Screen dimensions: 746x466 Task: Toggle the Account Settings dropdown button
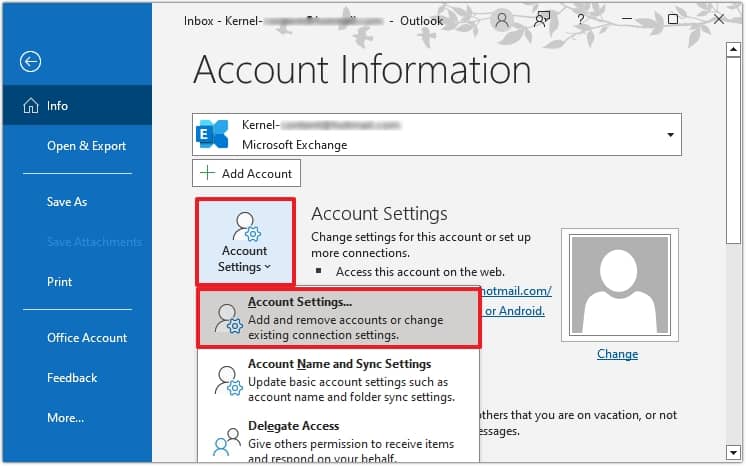(245, 242)
